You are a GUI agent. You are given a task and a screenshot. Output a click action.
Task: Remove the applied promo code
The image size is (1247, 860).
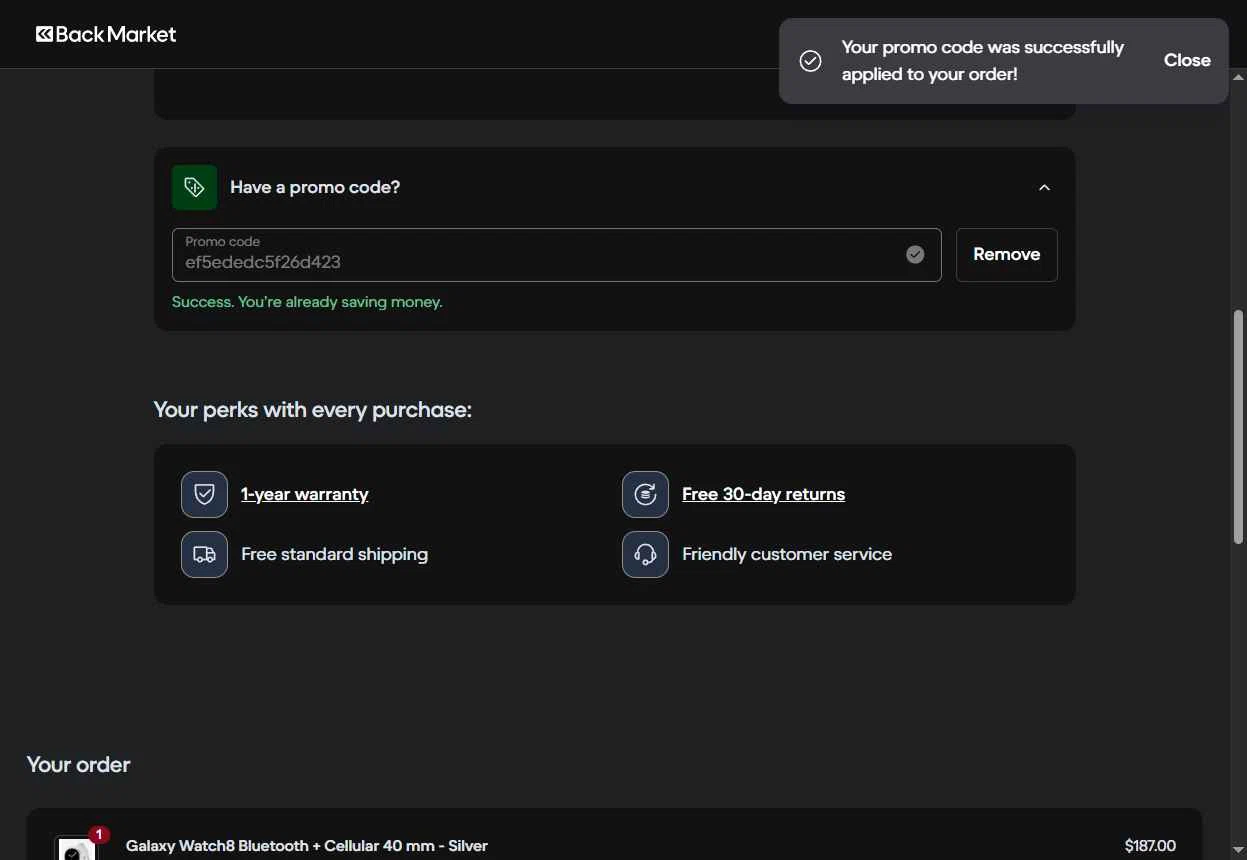tap(1006, 255)
